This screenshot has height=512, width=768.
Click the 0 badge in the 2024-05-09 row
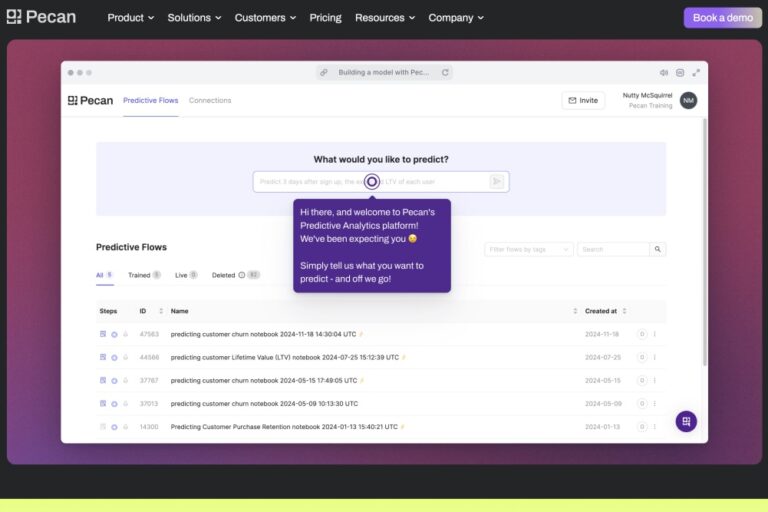pyautogui.click(x=642, y=404)
